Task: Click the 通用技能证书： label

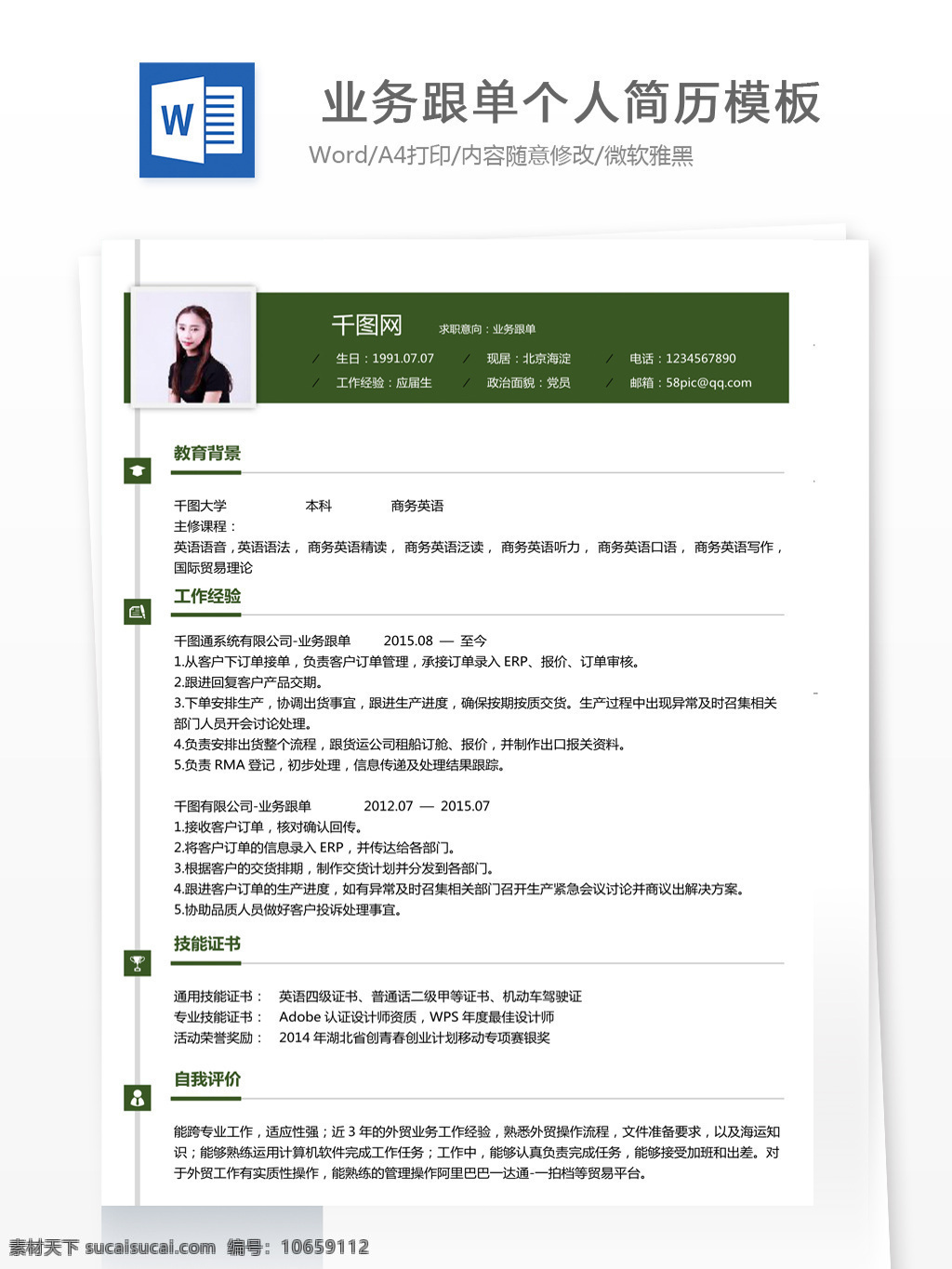Action: [x=218, y=997]
